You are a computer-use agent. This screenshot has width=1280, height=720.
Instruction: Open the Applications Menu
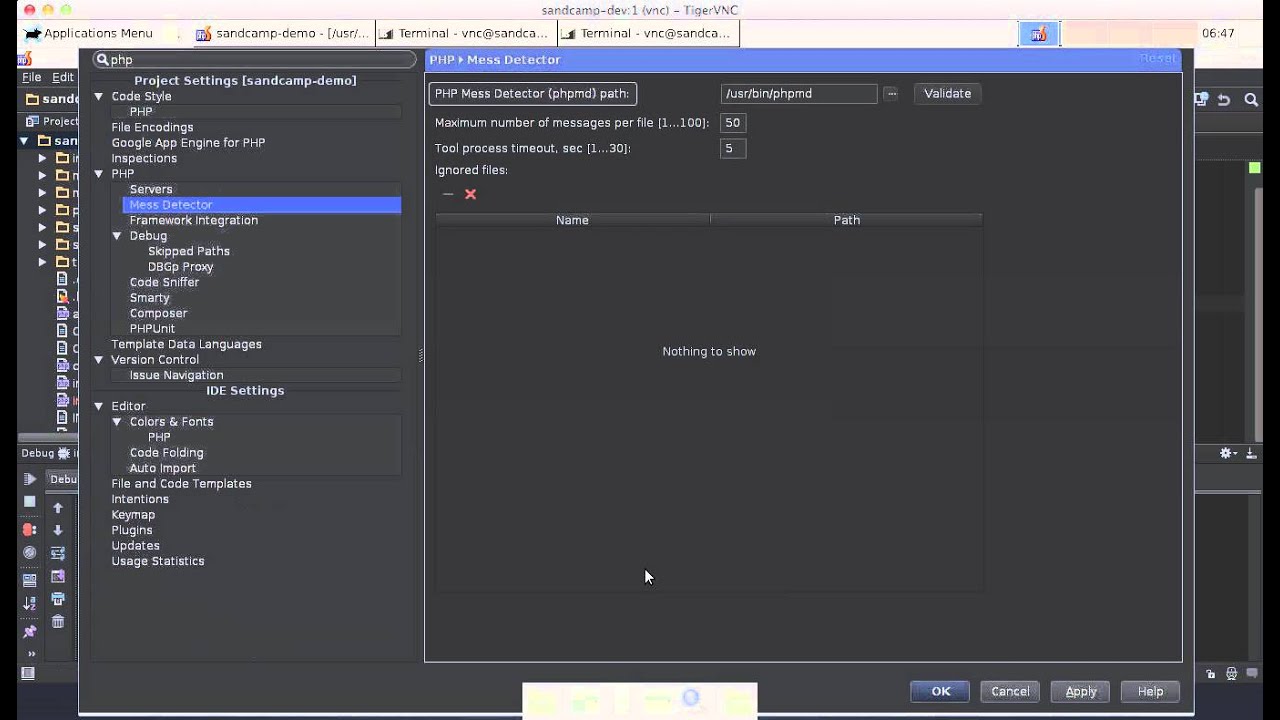(88, 33)
